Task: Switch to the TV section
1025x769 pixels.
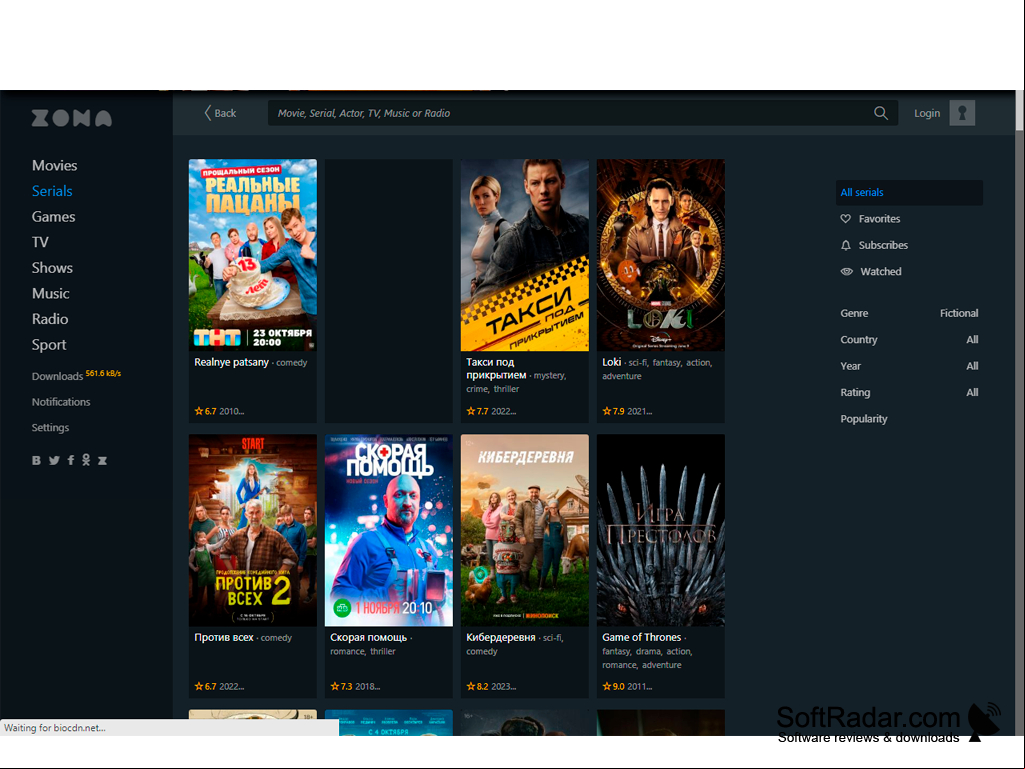Action: (41, 242)
